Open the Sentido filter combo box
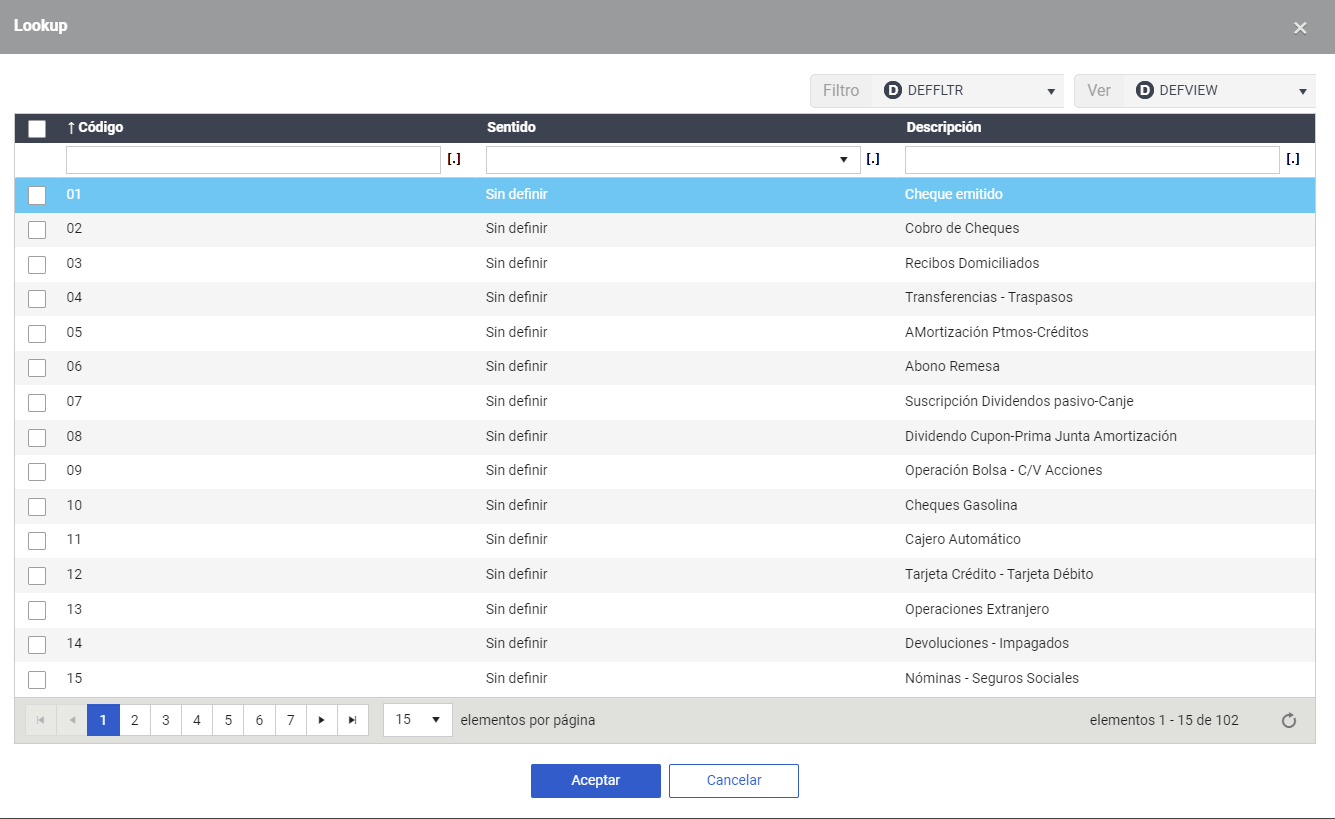This screenshot has width=1335, height=819. [672, 160]
